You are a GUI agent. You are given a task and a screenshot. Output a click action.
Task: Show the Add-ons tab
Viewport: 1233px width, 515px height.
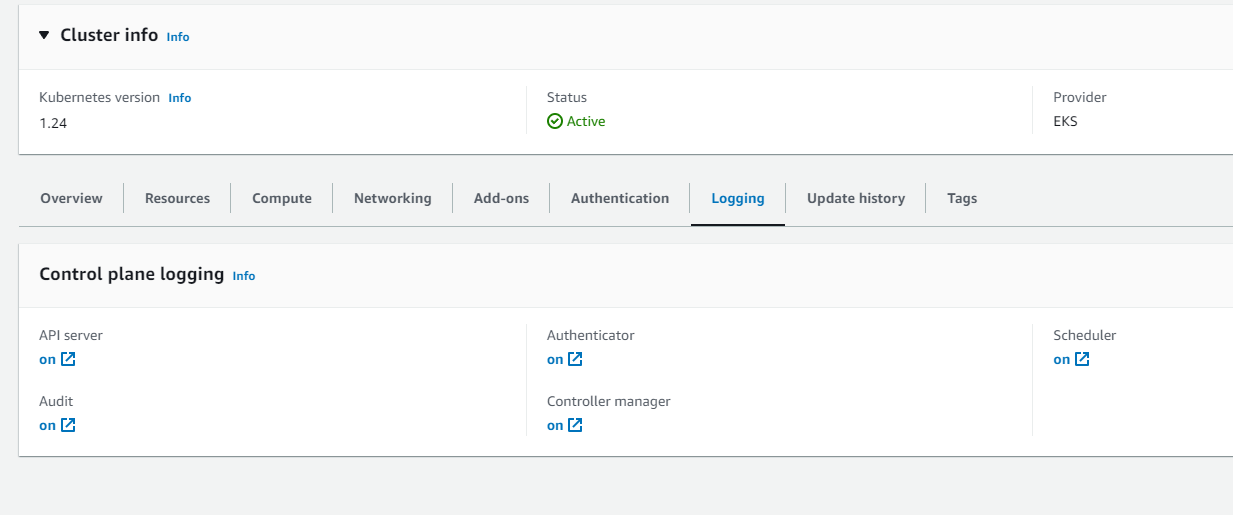tap(501, 198)
